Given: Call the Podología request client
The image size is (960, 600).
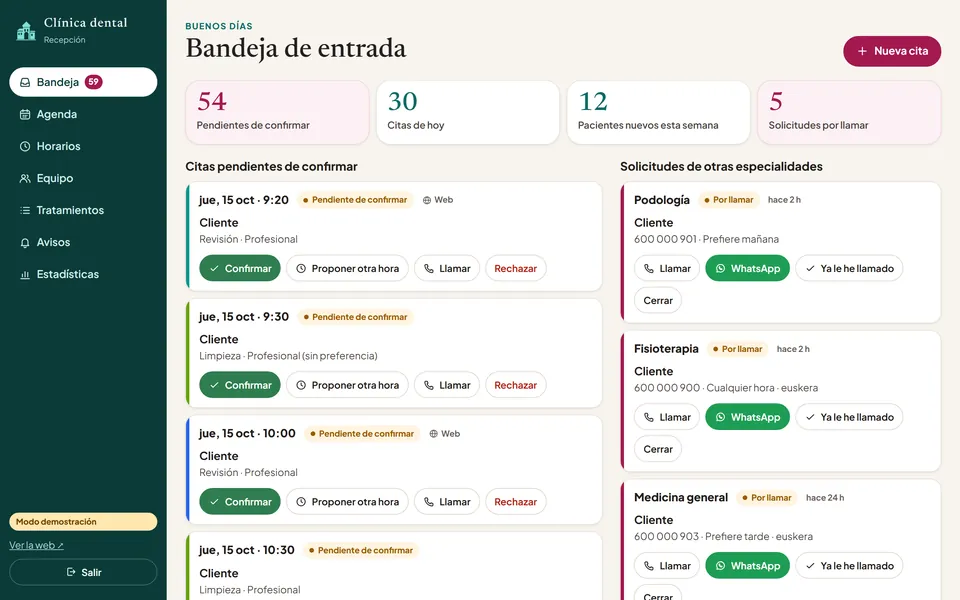Looking at the screenshot, I should (x=667, y=268).
